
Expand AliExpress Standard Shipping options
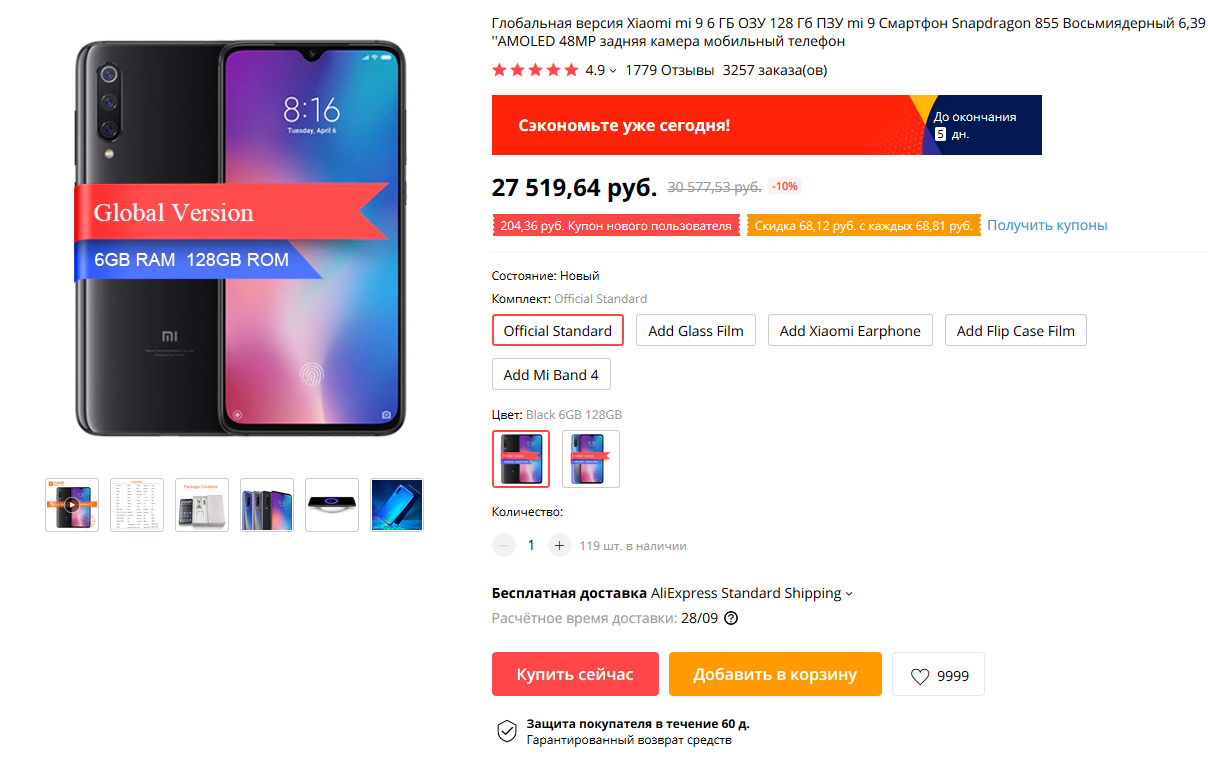click(849, 594)
